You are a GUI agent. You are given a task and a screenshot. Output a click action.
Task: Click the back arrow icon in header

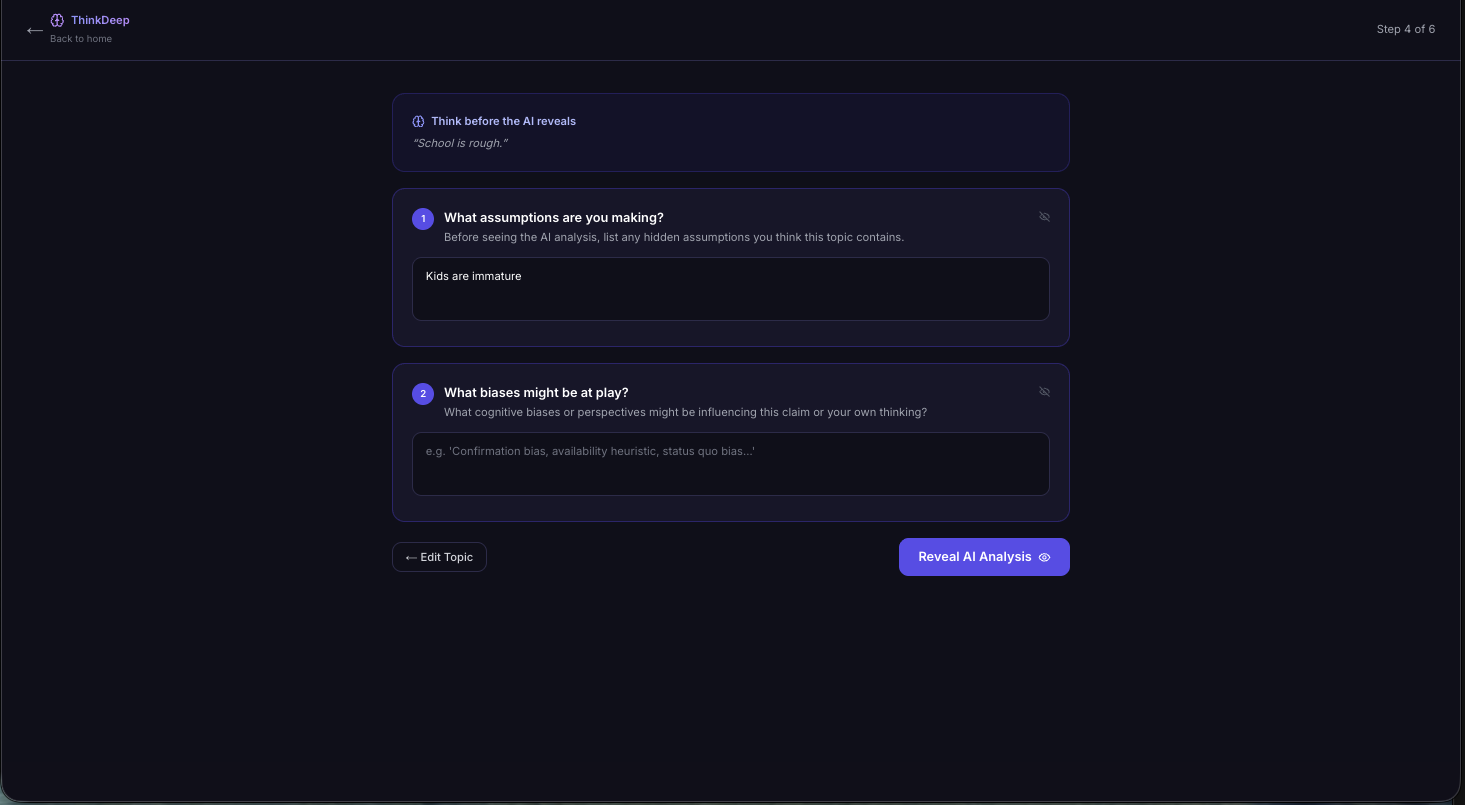(34, 30)
